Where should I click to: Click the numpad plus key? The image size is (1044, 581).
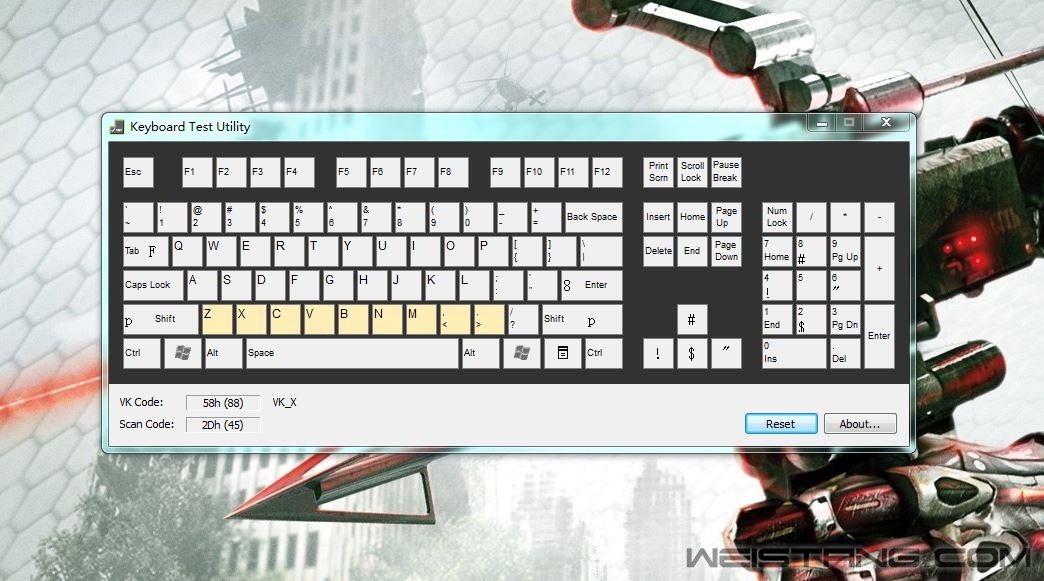click(879, 268)
